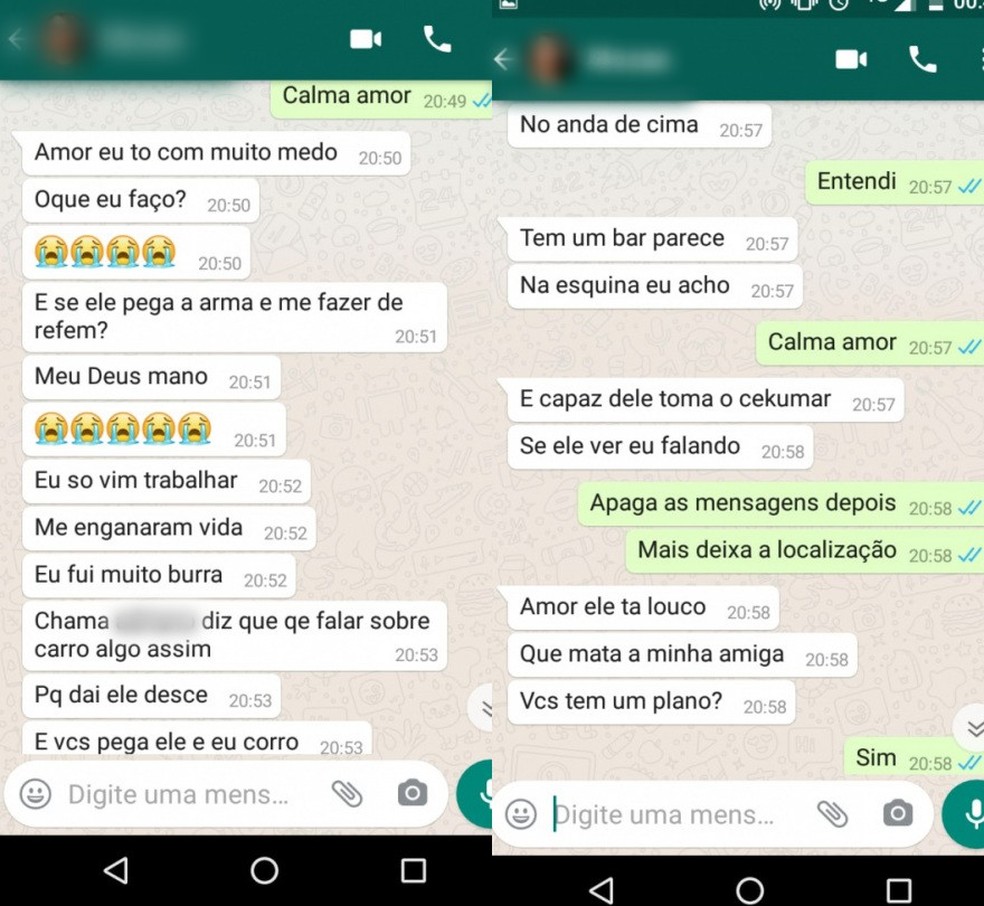This screenshot has width=984, height=906.
Task: Open emoji picker in left chat
Action: [x=35, y=794]
